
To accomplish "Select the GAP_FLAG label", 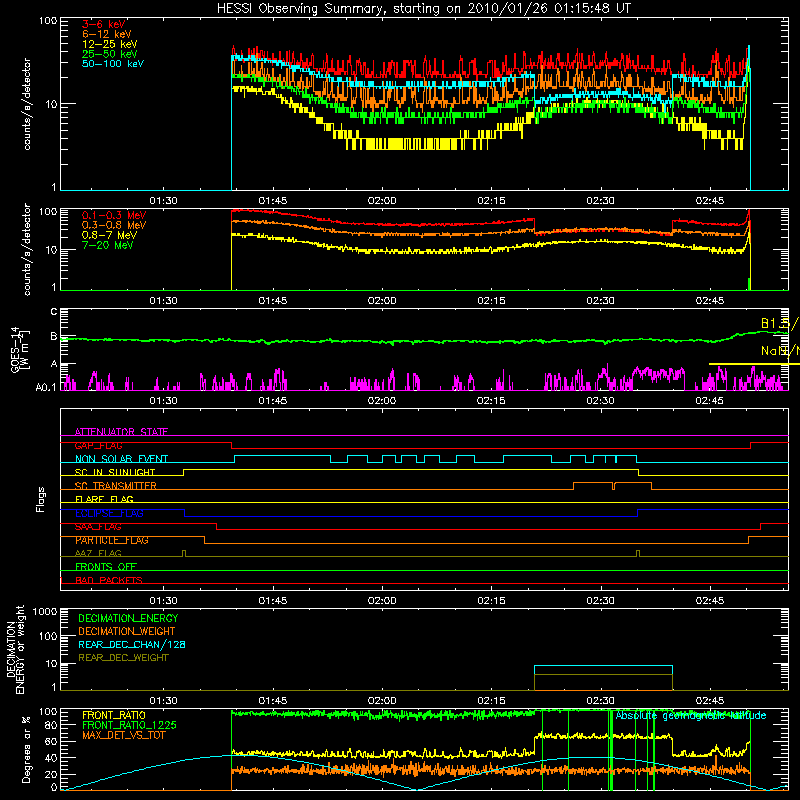I will tap(98, 445).
